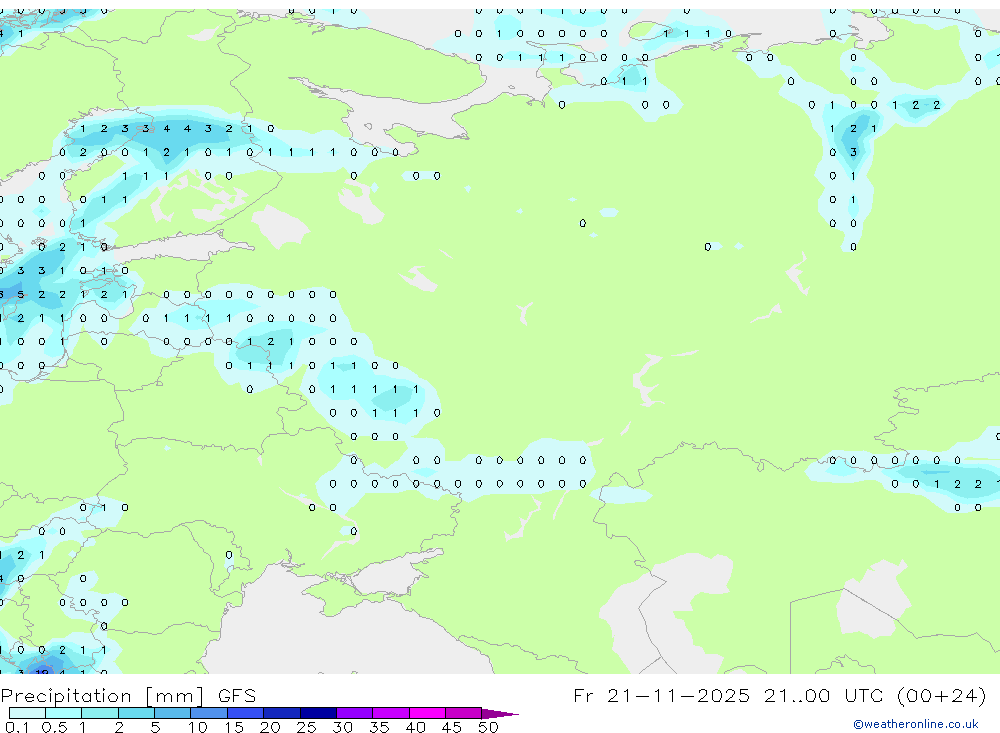Select legend swatch between 20 and 25
The width and height of the screenshot is (1000, 733).
(282, 713)
